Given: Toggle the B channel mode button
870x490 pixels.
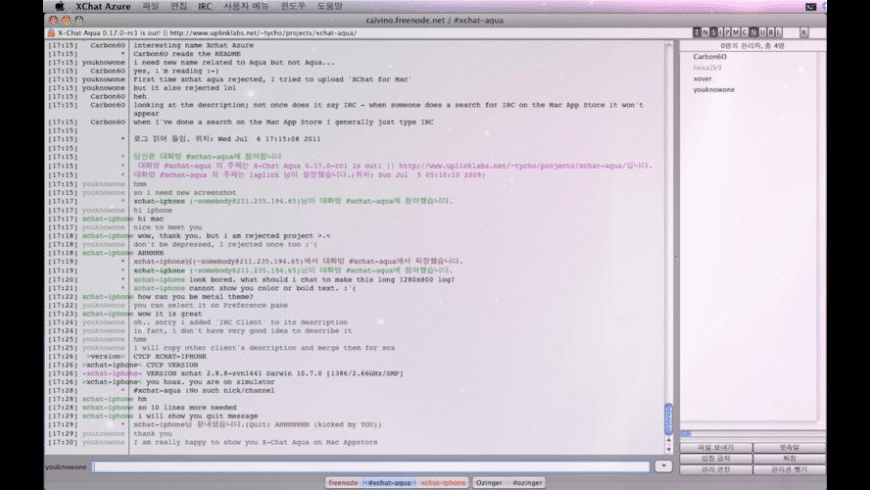Looking at the screenshot, I should (x=770, y=33).
